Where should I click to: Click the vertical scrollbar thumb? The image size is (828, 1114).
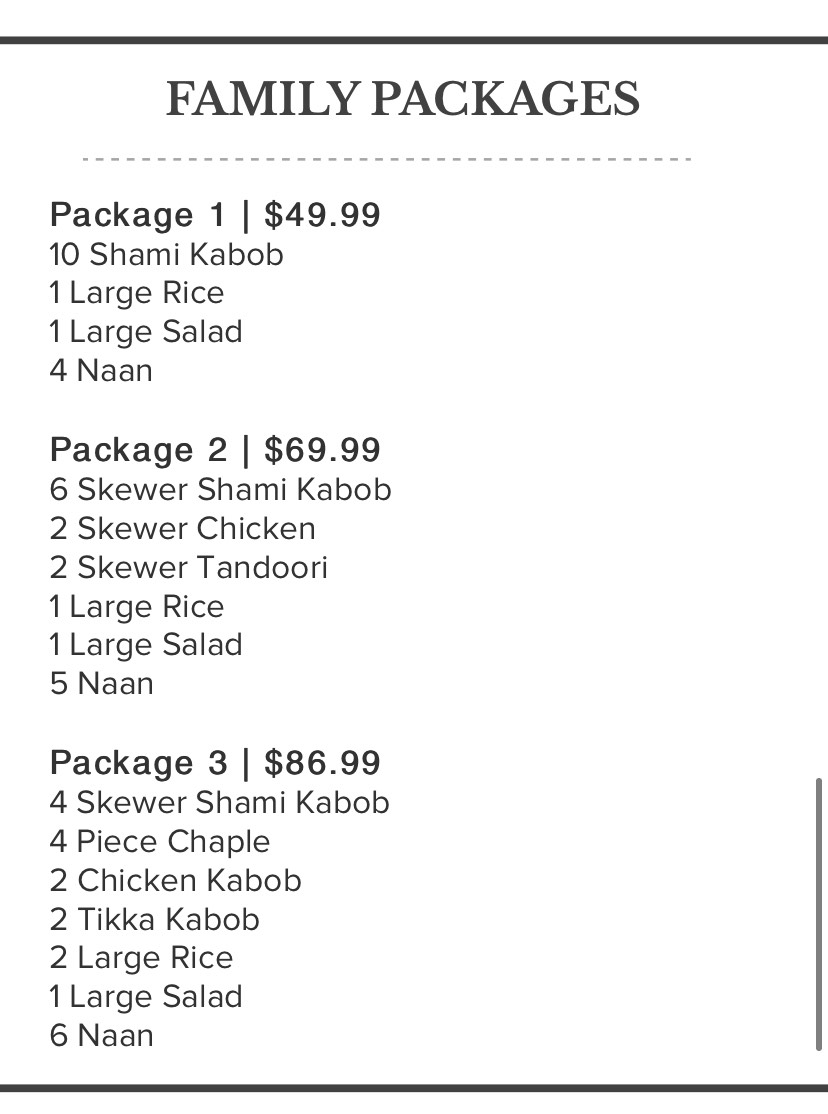coord(819,914)
